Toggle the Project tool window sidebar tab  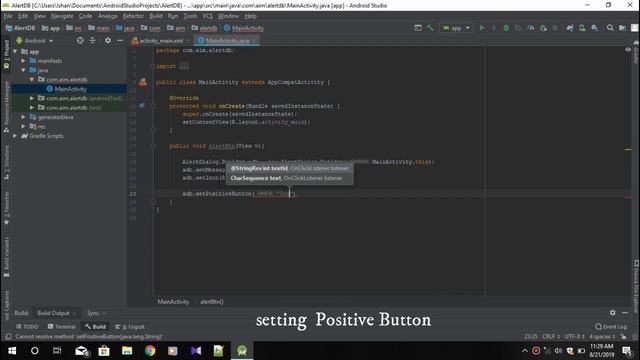pos(6,55)
